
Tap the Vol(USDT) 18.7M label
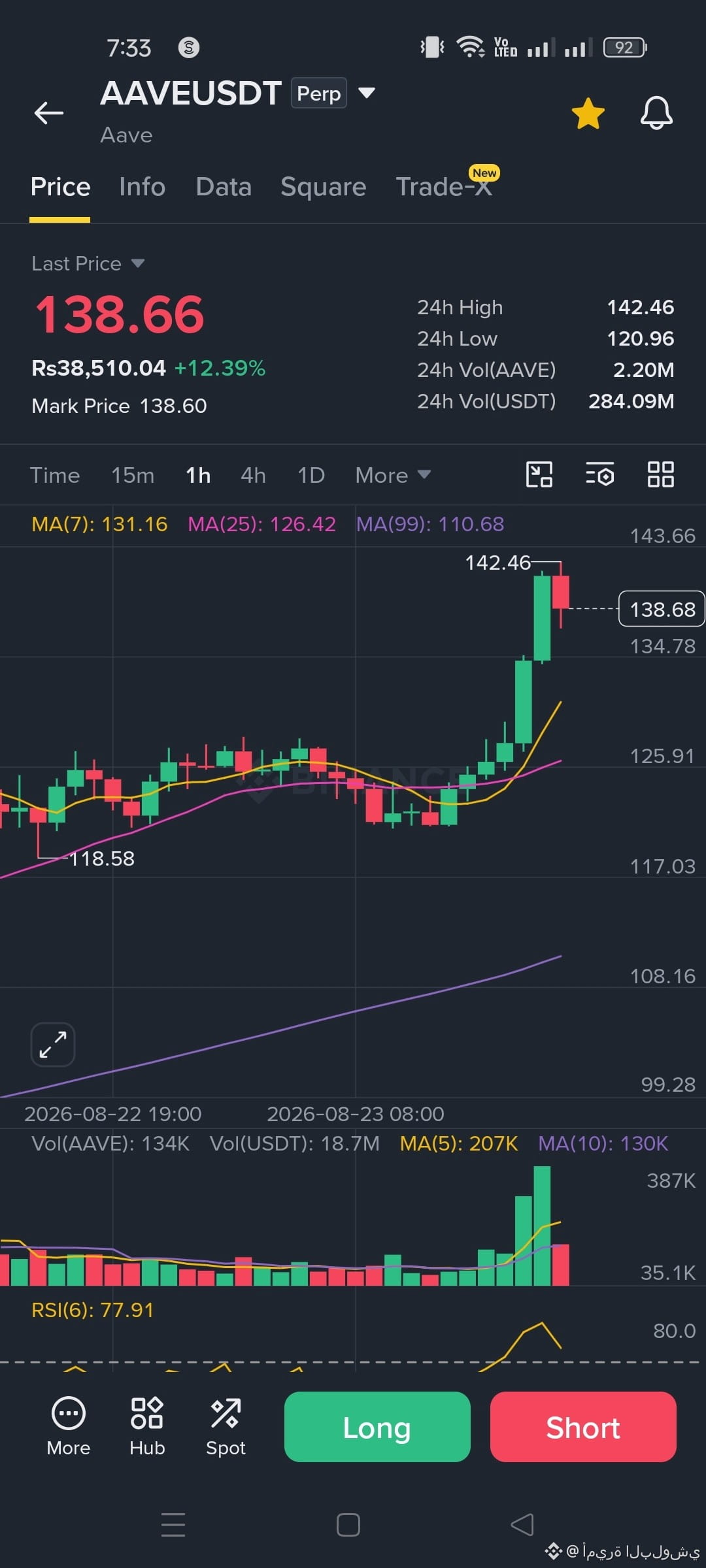pyautogui.click(x=295, y=1143)
